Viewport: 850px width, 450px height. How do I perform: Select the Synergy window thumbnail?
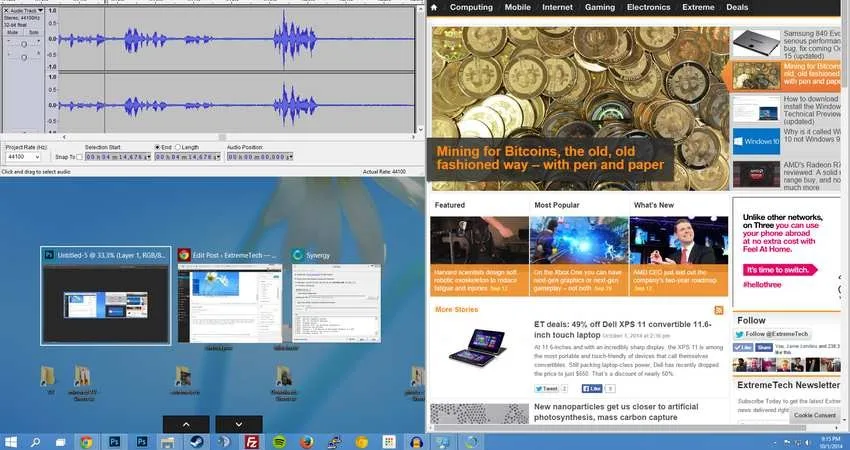[x=336, y=297]
